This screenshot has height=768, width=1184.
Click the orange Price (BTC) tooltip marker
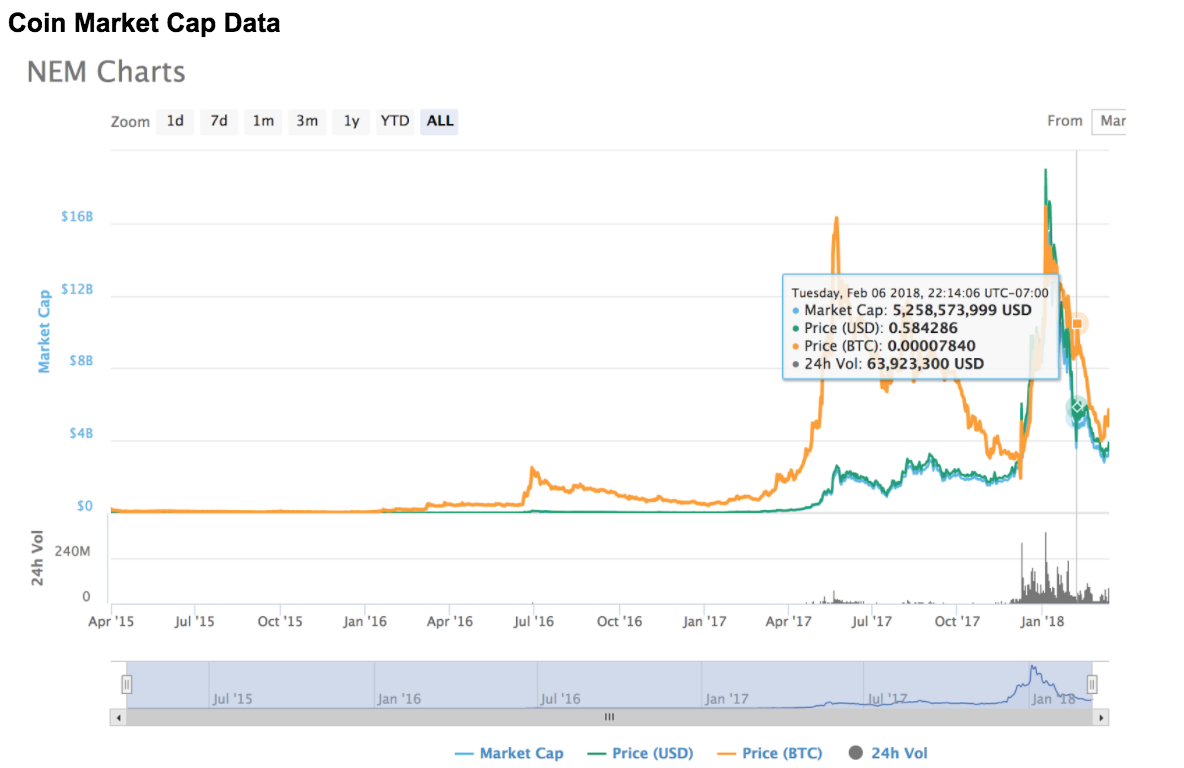pyautogui.click(x=1078, y=324)
